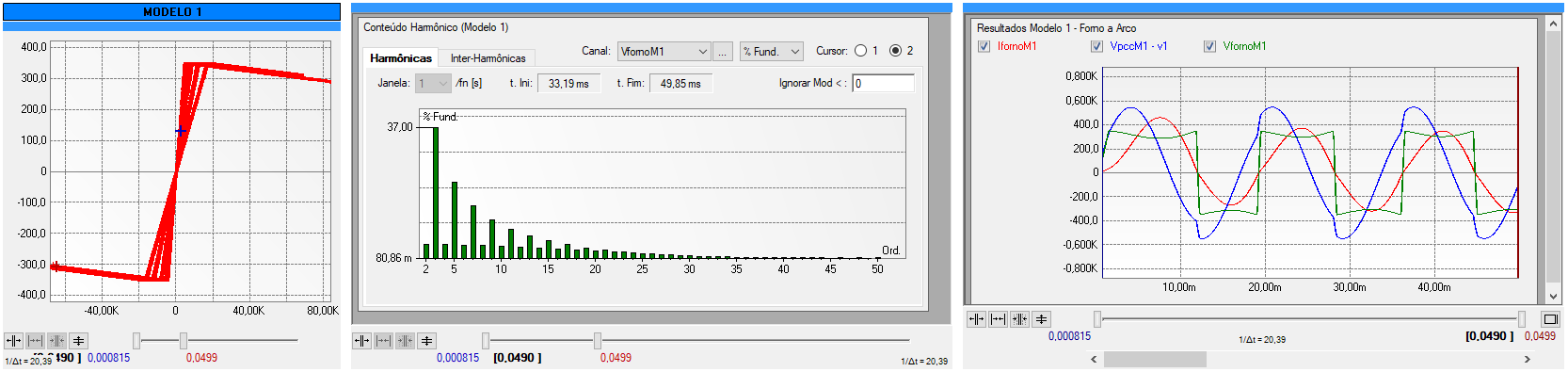This screenshot has height=372, width=1568.
Task: Click vertical-fit icon under results waveform
Action: [1041, 319]
